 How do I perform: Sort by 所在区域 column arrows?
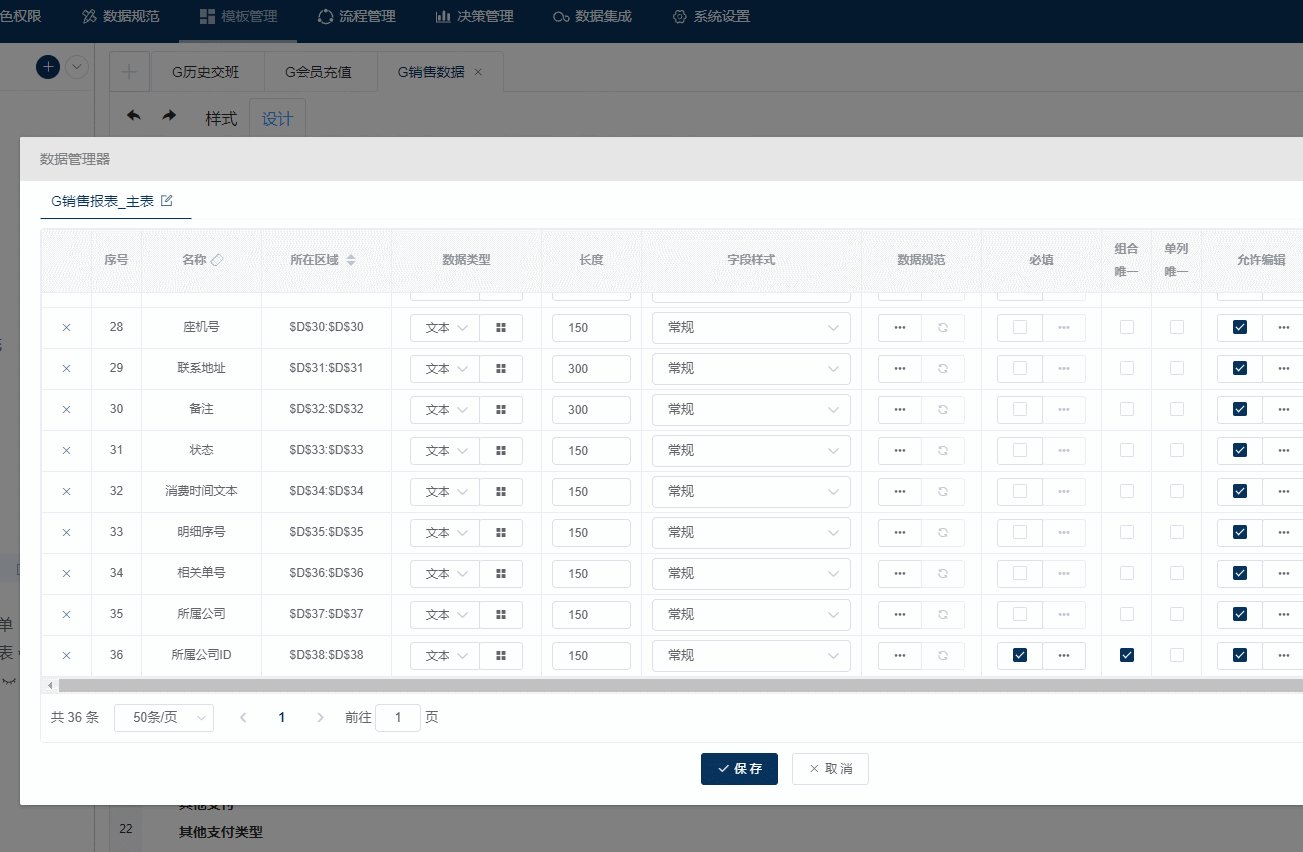(350, 260)
